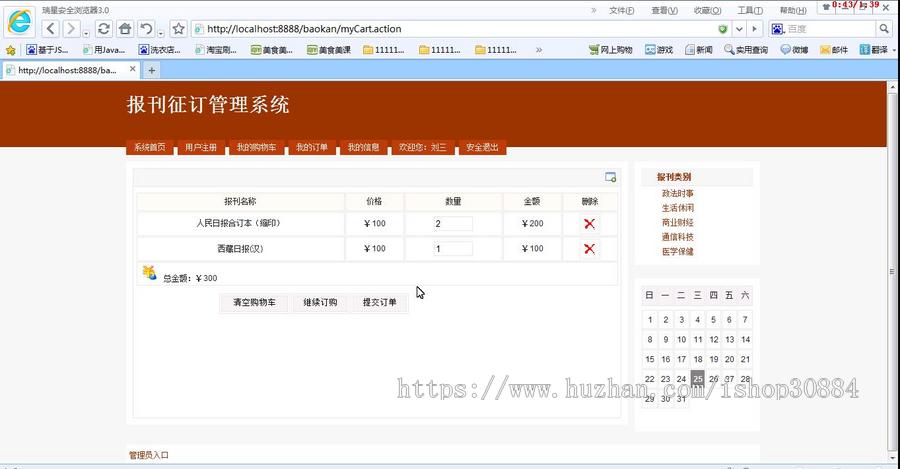Open the 洗衣店... bookmark
Image resolution: width=900 pixels, height=469 pixels.
tap(160, 50)
